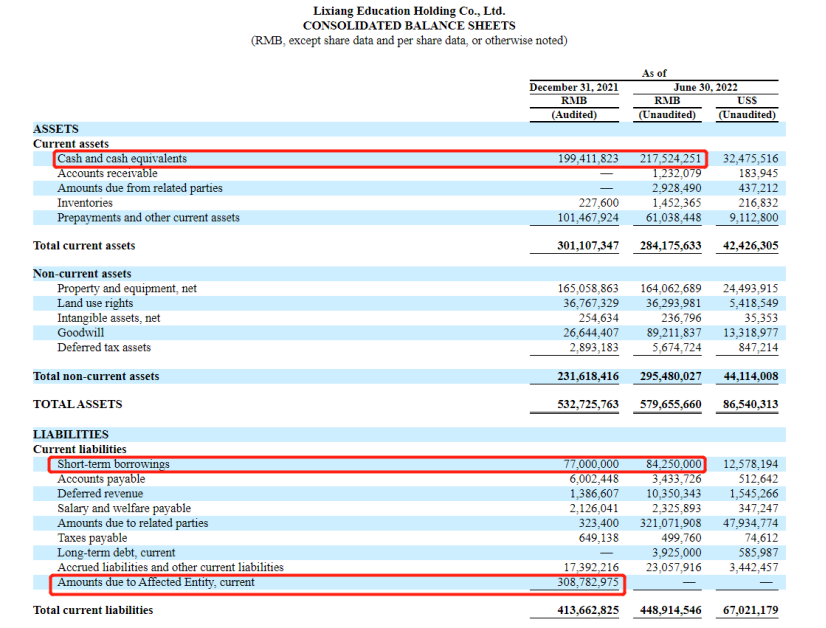The image size is (826, 628).
Task: Click the US$ column header
Action: click(x=746, y=100)
